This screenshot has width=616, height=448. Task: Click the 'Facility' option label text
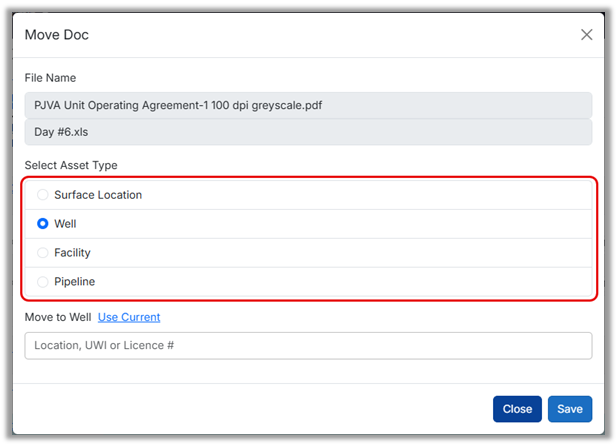[x=72, y=253]
